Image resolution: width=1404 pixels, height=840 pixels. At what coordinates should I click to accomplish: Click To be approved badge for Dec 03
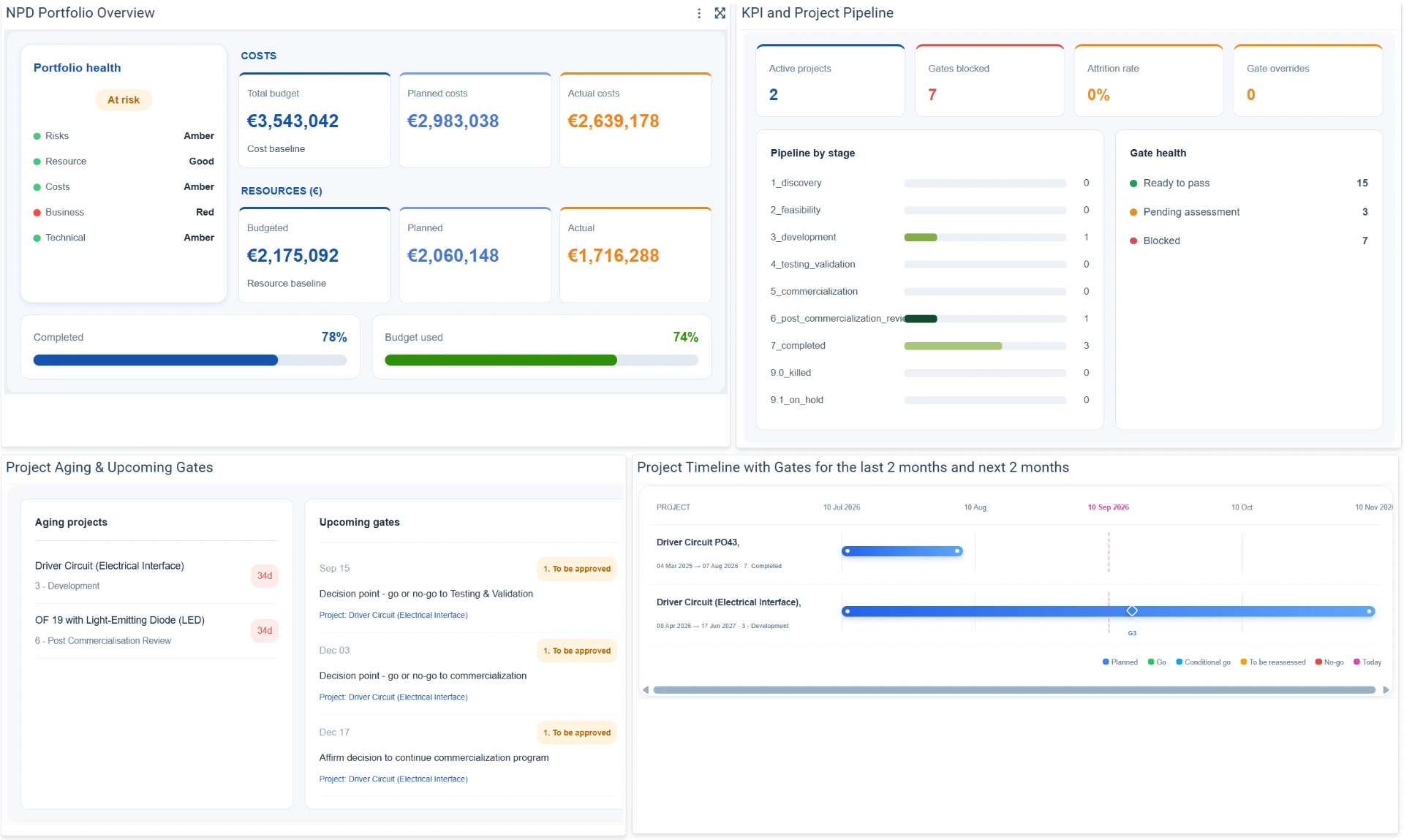[x=577, y=651]
